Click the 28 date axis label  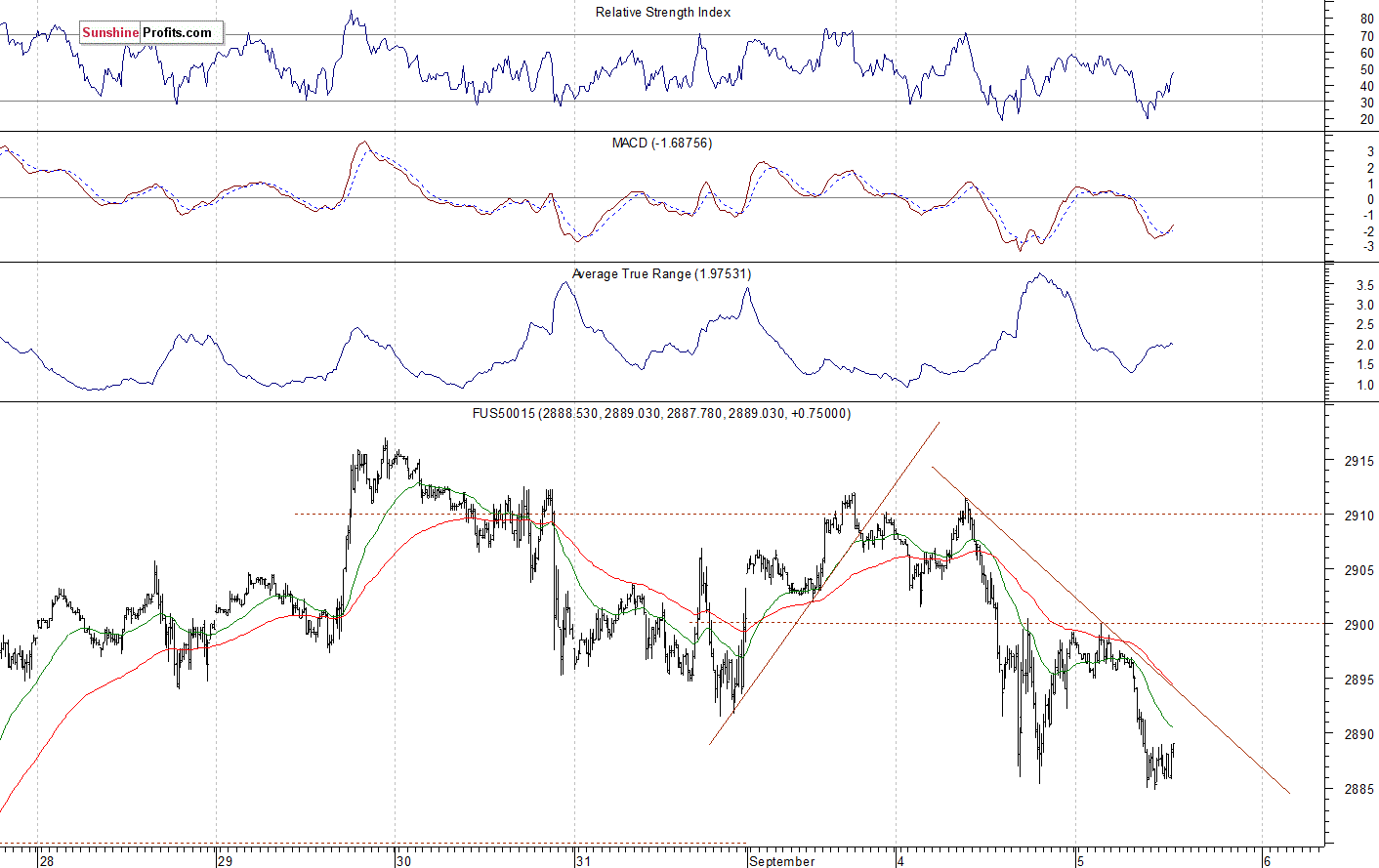pyautogui.click(x=47, y=861)
